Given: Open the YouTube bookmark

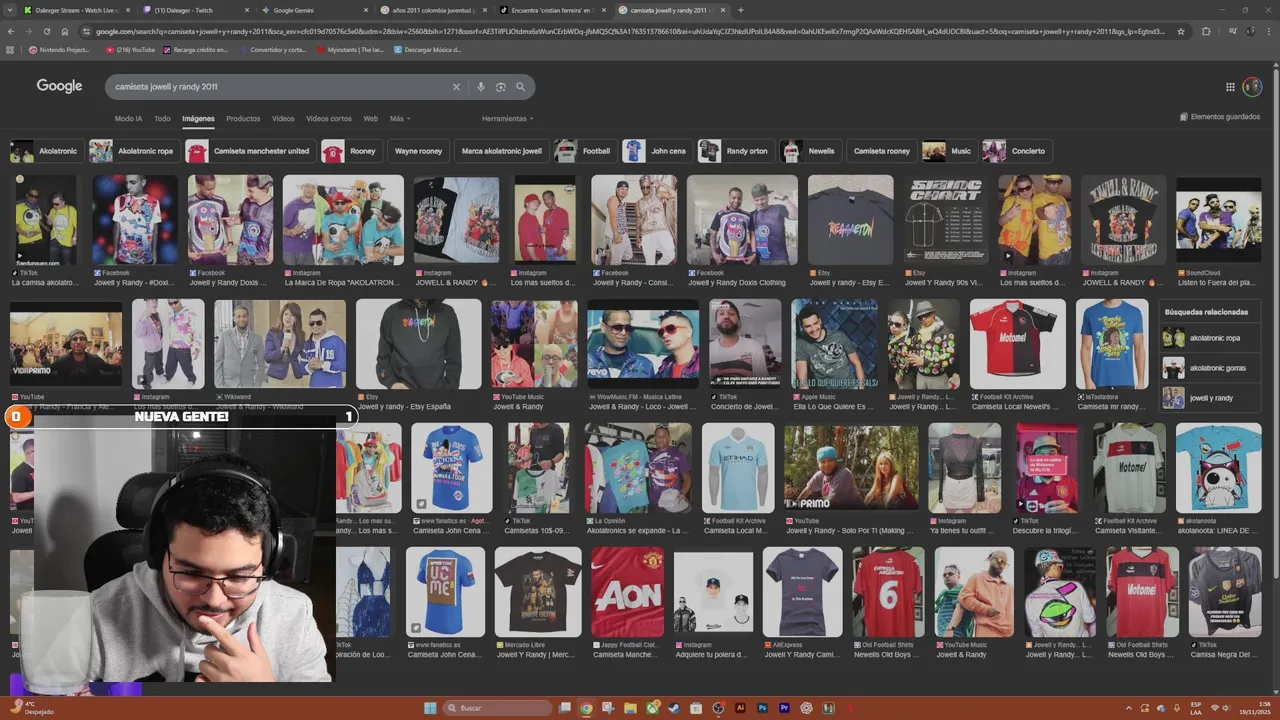Looking at the screenshot, I should (130, 49).
